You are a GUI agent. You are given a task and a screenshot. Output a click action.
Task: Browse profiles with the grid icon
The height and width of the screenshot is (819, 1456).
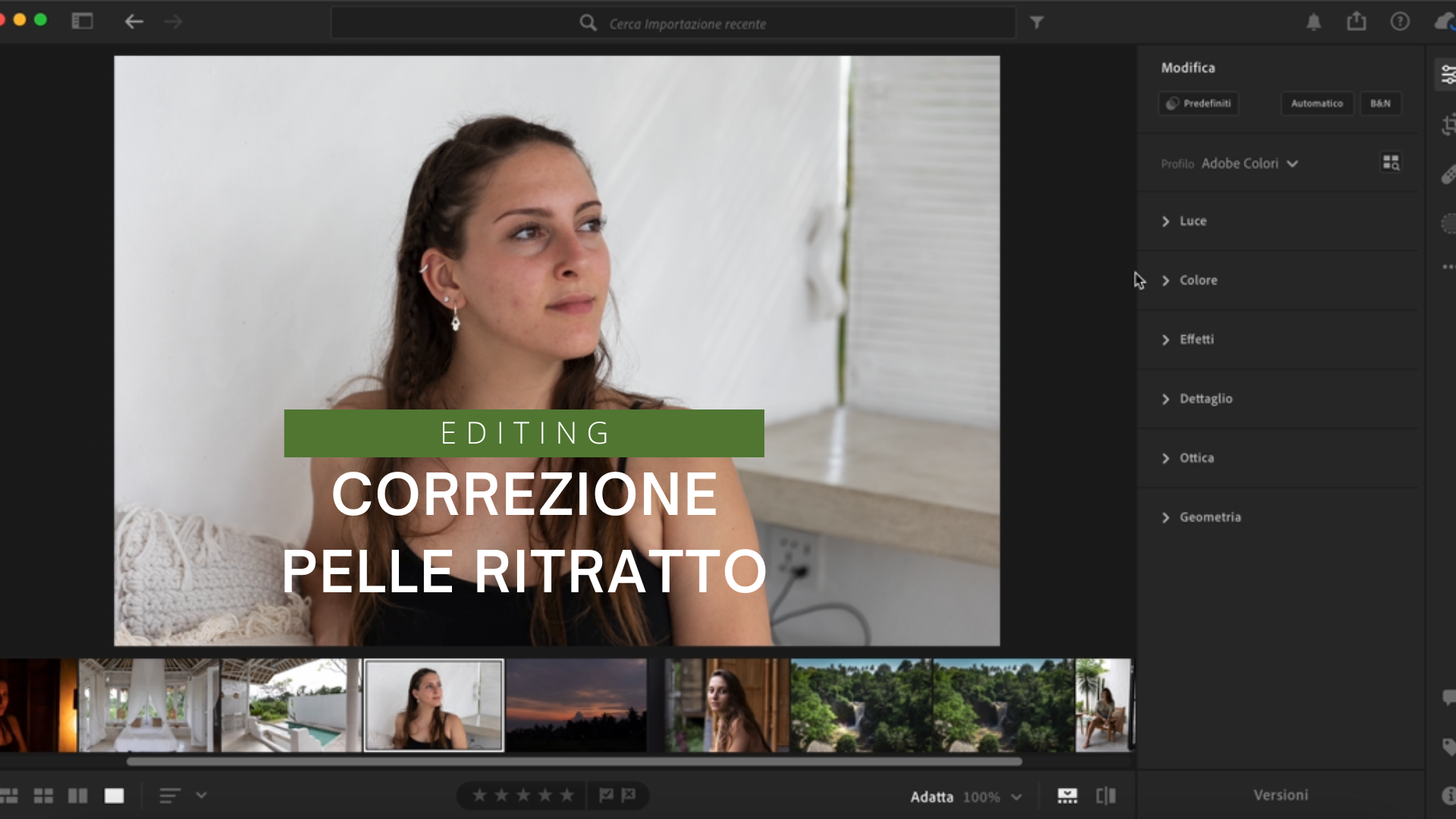click(1391, 163)
